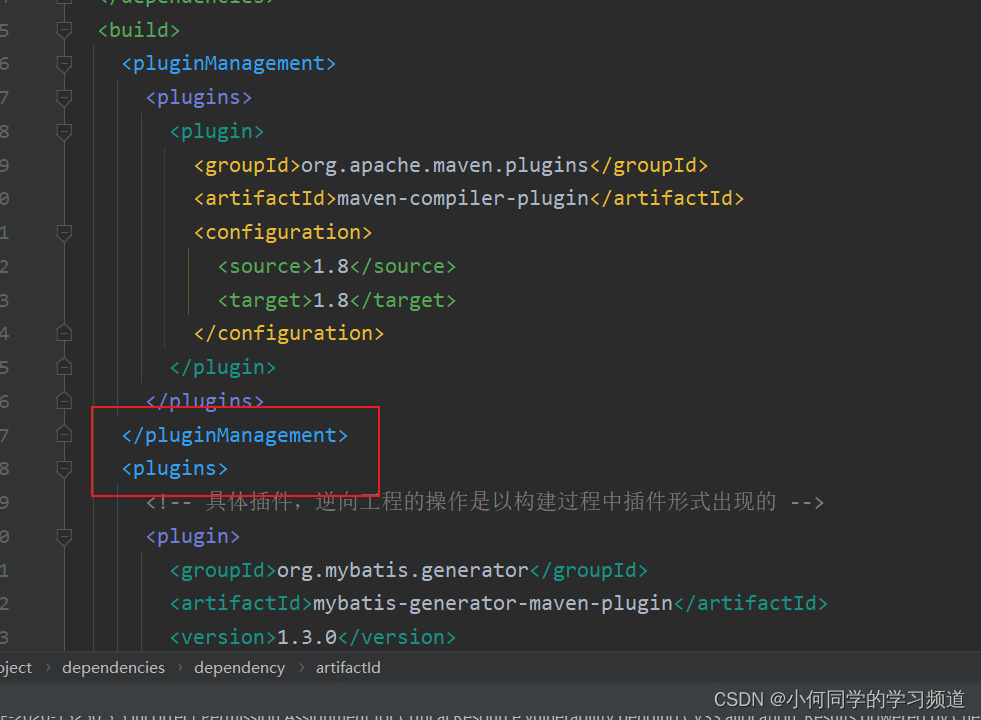The image size is (981, 720).
Task: Click the fold marker near target 1.8 line
Action: coord(64,299)
